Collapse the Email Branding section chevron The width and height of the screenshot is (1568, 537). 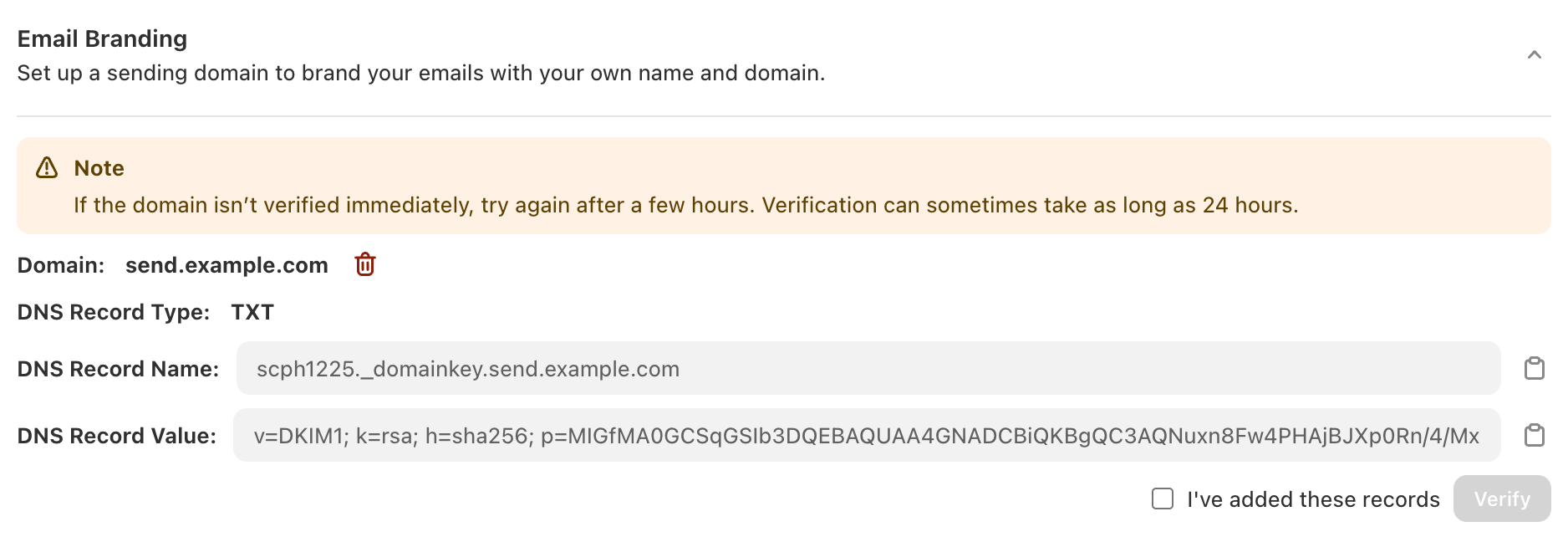click(1534, 55)
